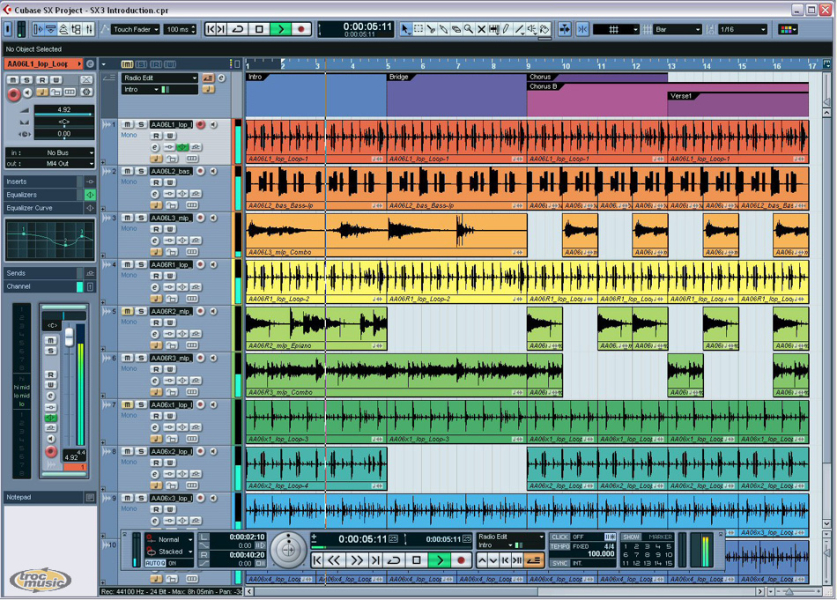Toggle SYNC button in Transport panel

[x=559, y=563]
